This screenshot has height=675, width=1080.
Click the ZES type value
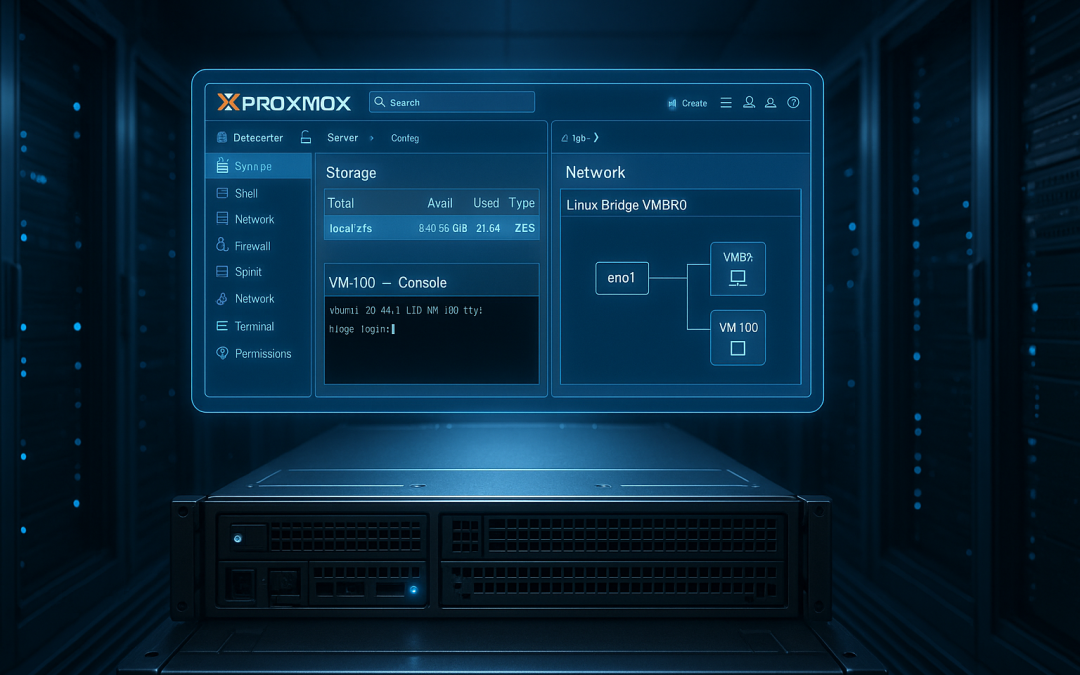(525, 229)
